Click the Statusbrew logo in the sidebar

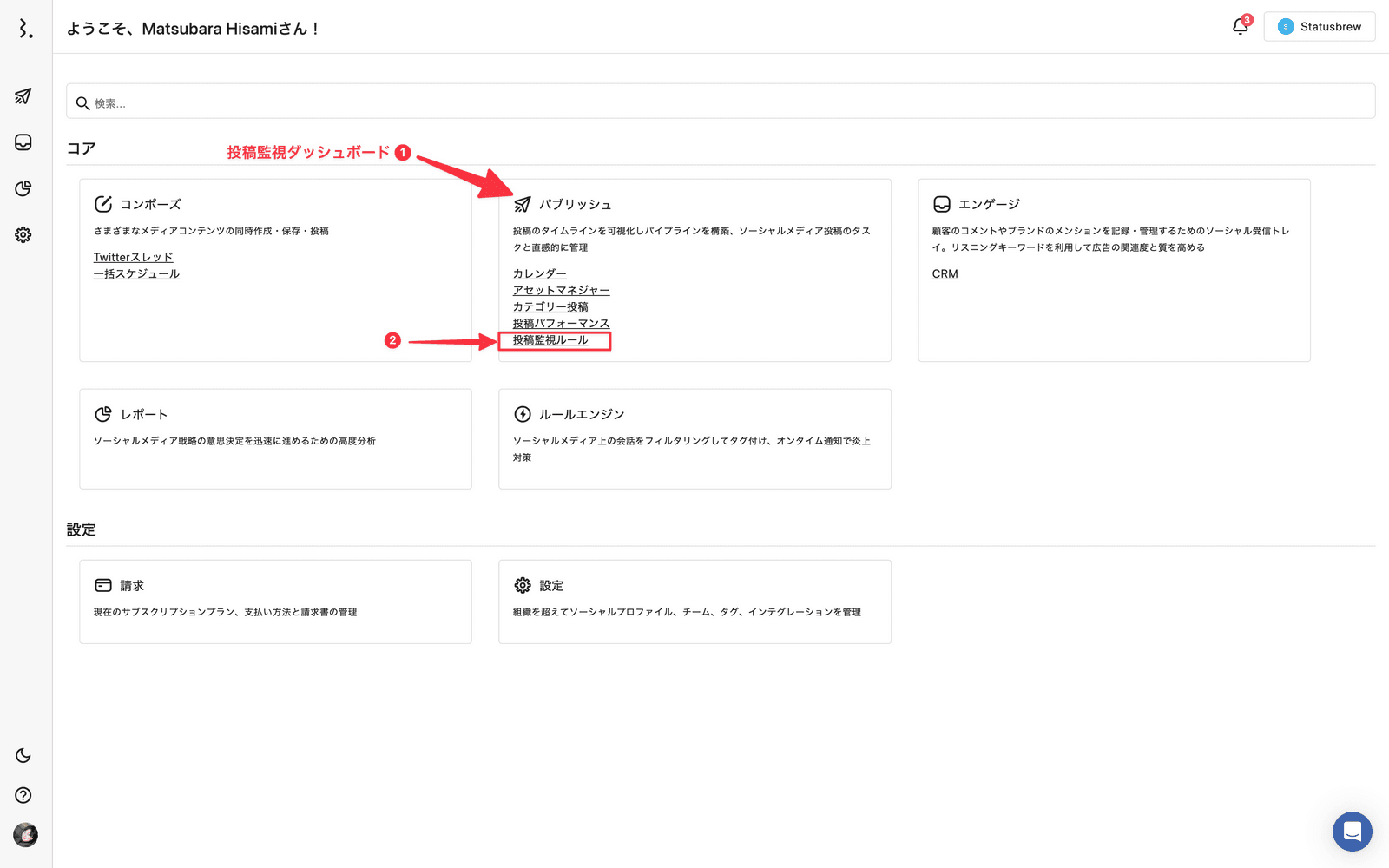click(25, 29)
